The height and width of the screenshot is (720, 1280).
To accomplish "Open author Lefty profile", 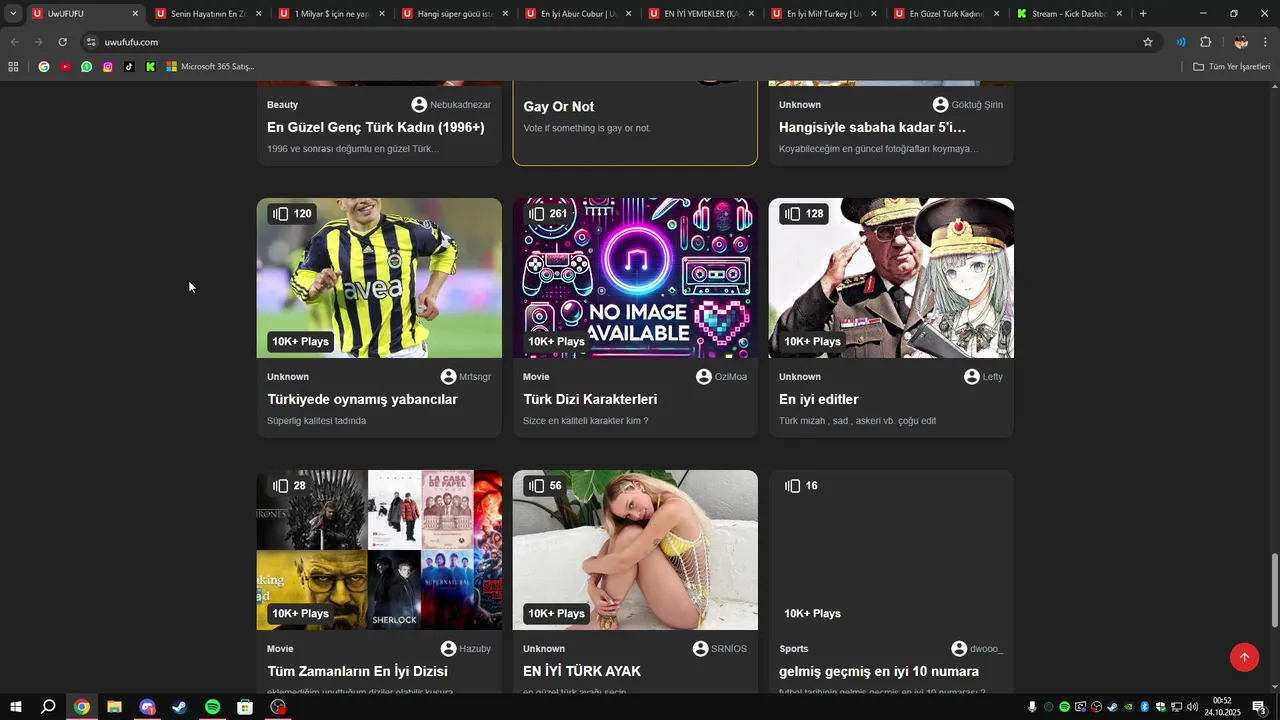I will (x=983, y=377).
